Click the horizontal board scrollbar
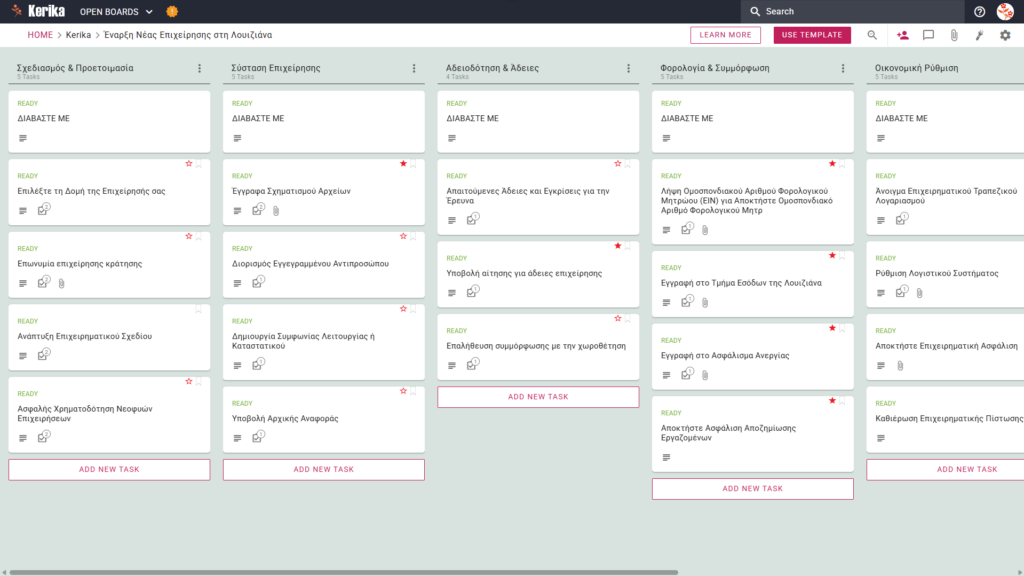Screen dimensions: 1024x576 (x=344, y=572)
